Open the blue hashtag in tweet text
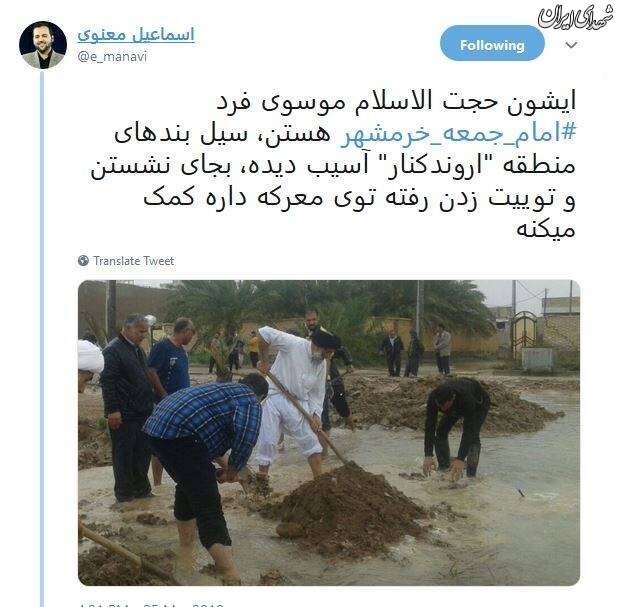 [x=458, y=134]
